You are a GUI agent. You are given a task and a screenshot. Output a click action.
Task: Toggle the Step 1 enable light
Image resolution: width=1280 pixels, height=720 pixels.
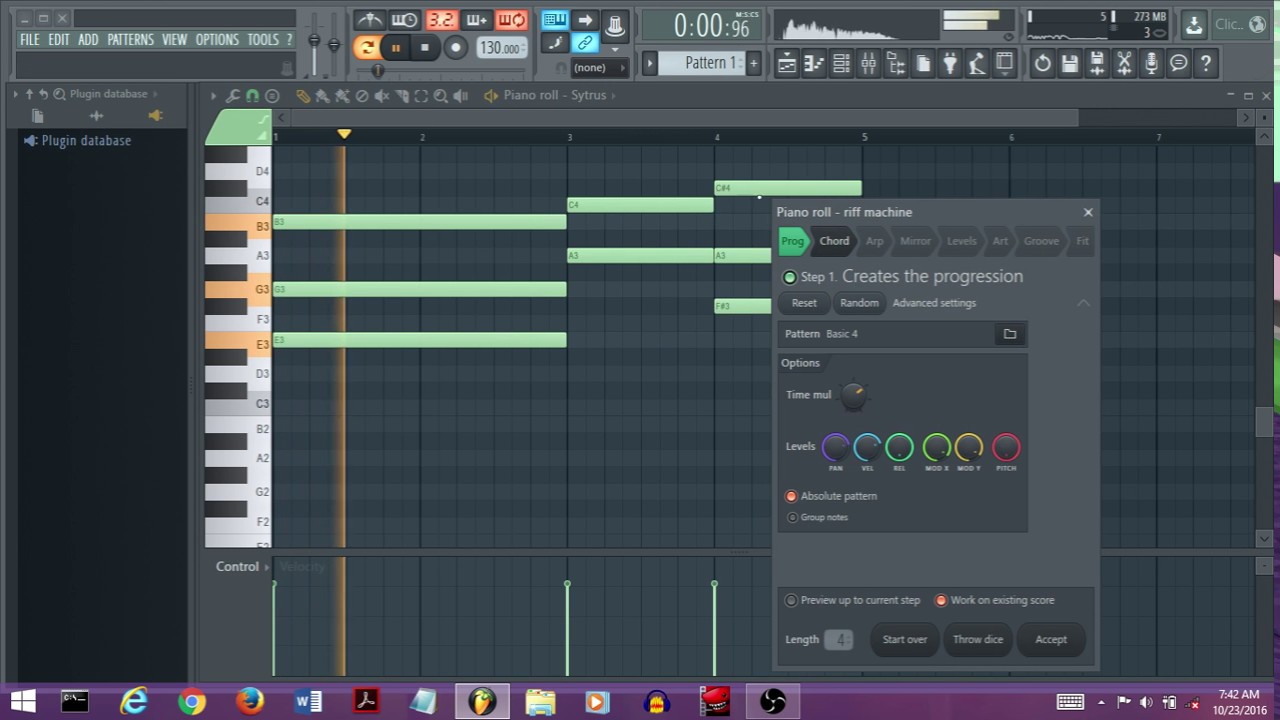coord(790,277)
